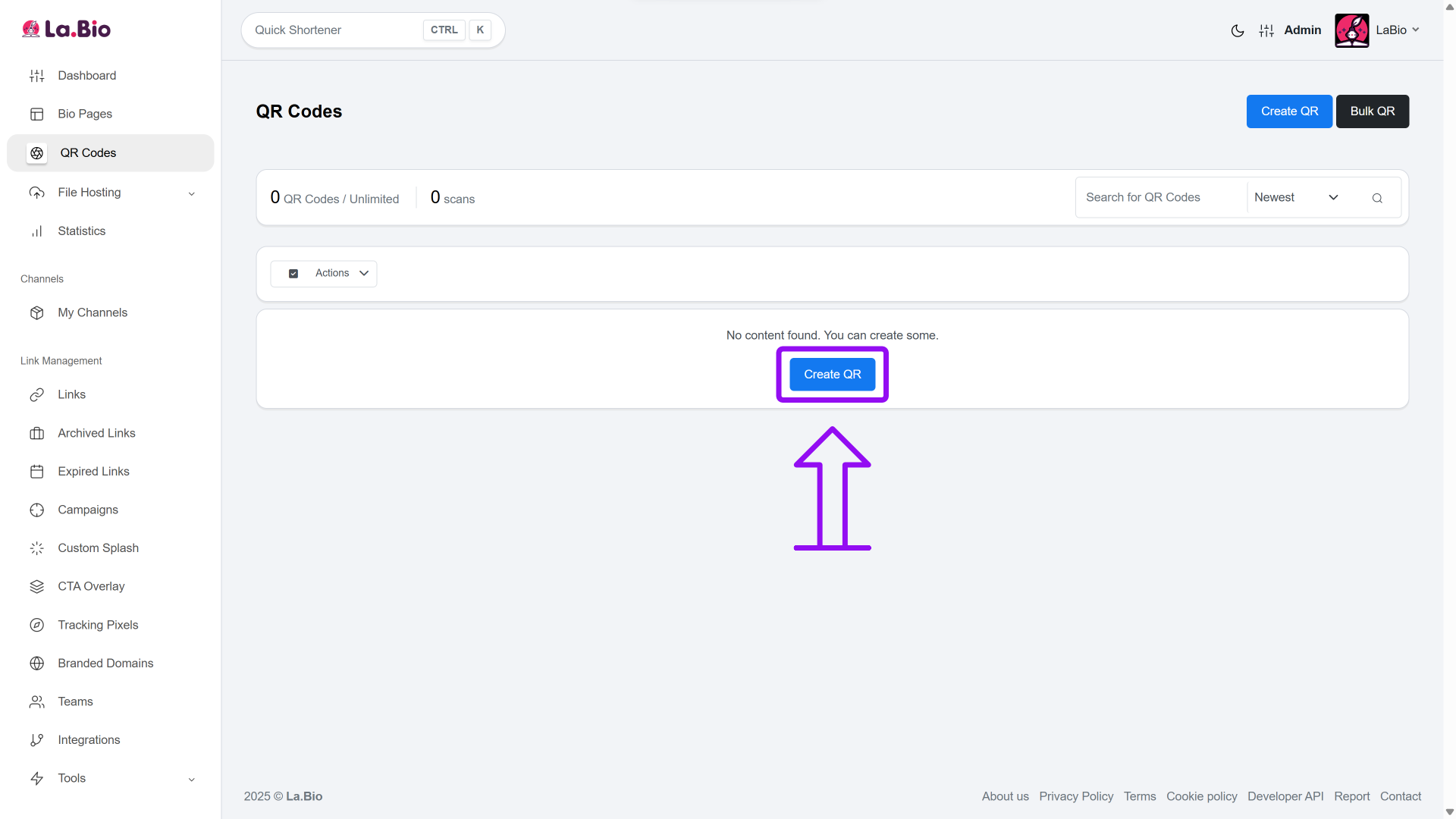The height and width of the screenshot is (819, 1456).
Task: Click the La.Bio logo
Action: click(67, 30)
